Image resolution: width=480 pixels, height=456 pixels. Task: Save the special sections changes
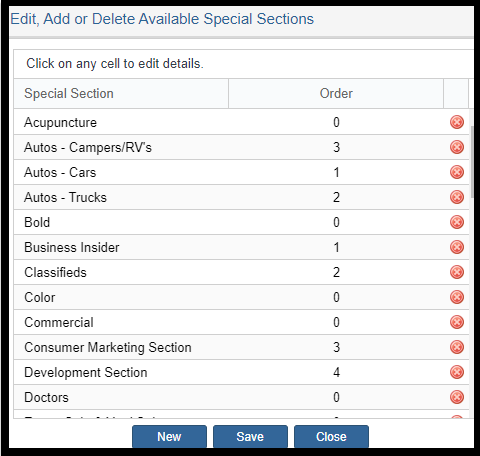pos(250,436)
